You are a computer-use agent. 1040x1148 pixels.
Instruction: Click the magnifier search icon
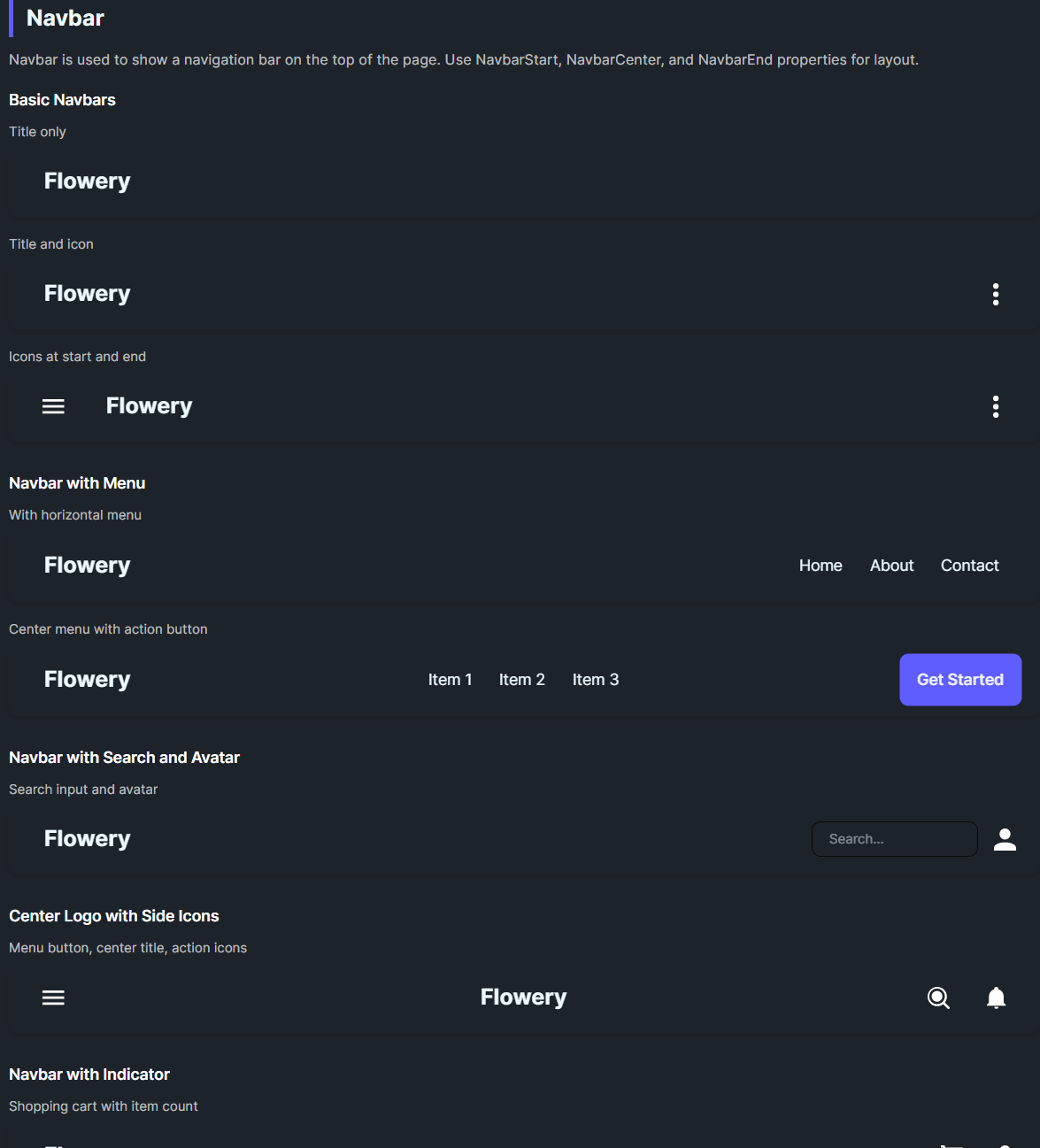point(938,998)
